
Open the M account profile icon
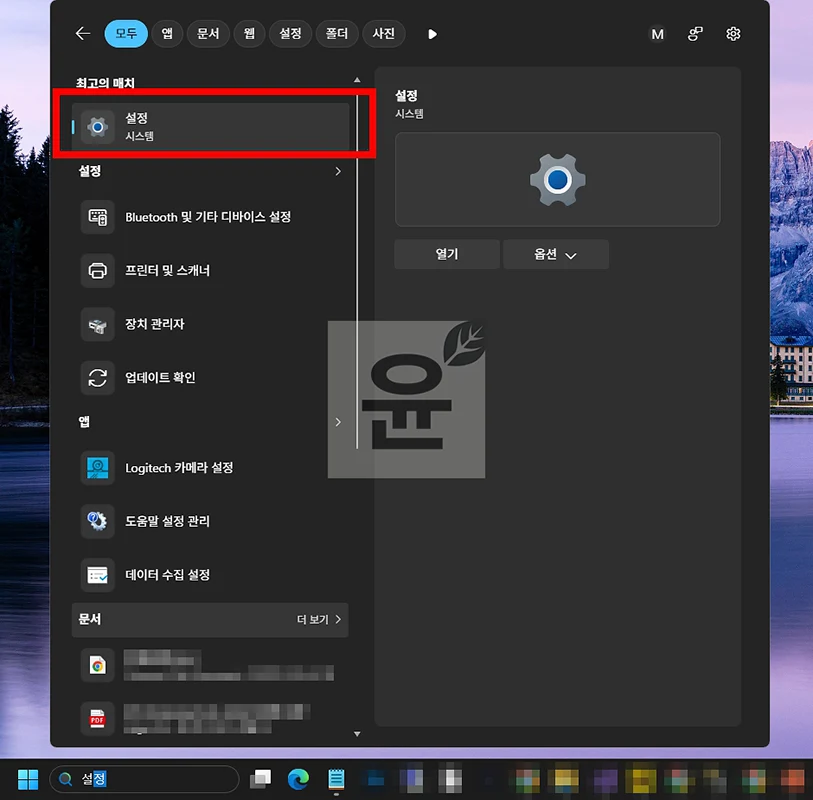tap(657, 34)
